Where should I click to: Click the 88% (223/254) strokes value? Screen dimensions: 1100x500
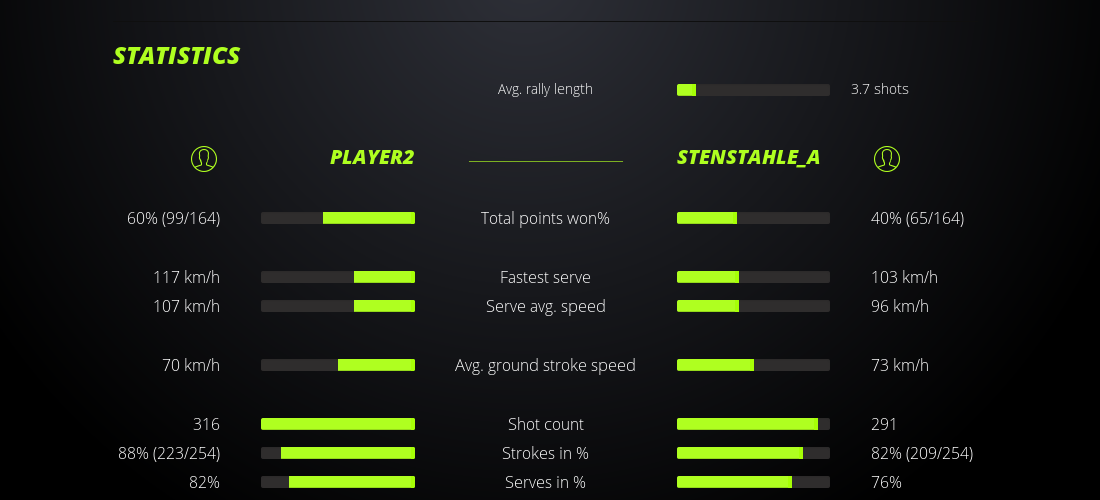click(x=169, y=453)
